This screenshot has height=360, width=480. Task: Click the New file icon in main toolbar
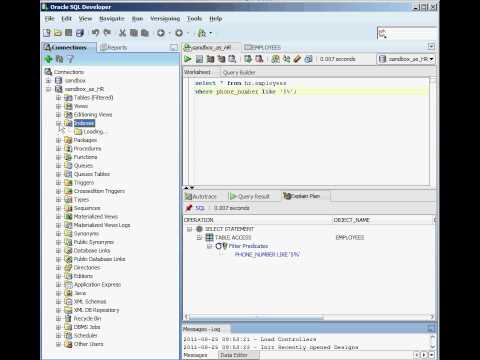coord(47,33)
